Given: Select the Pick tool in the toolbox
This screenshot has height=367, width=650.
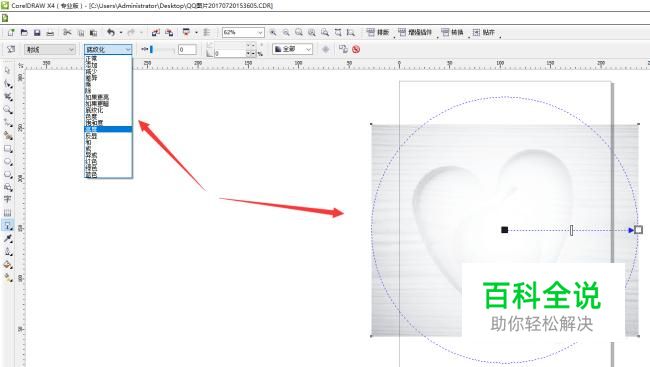Looking at the screenshot, I should (x=7, y=70).
